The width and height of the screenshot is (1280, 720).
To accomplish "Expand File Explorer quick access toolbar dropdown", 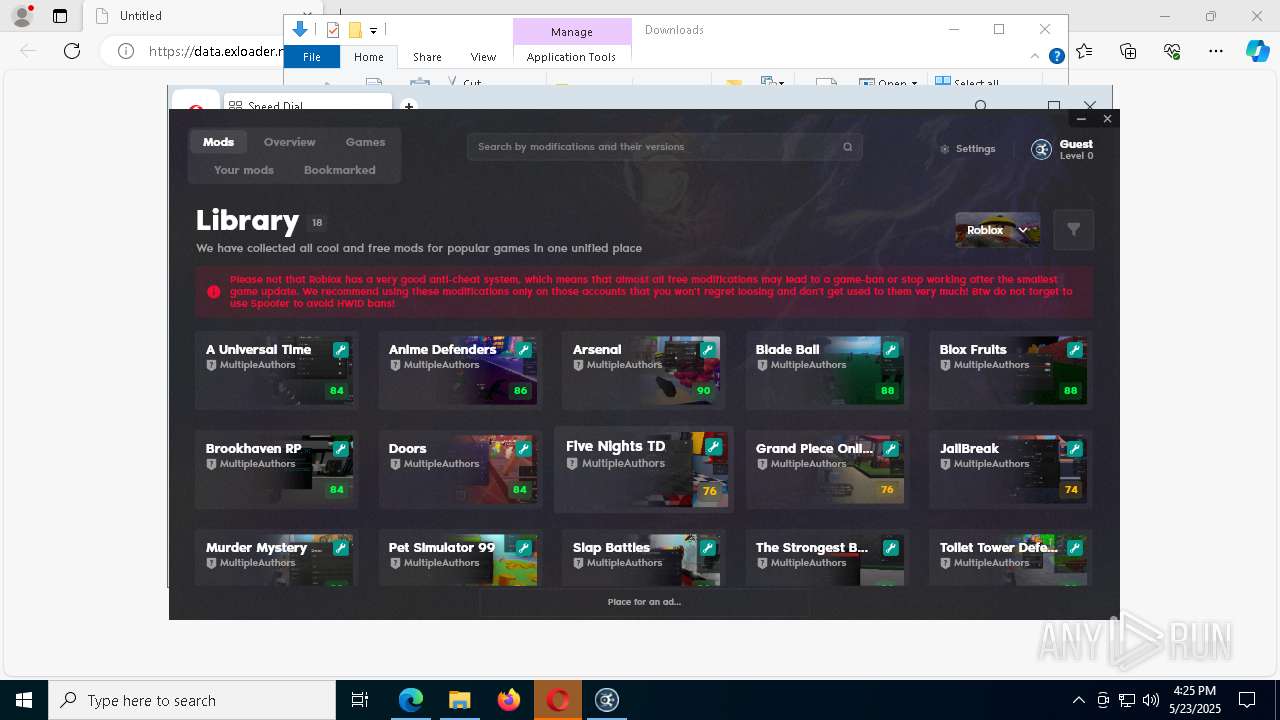I will (373, 31).
